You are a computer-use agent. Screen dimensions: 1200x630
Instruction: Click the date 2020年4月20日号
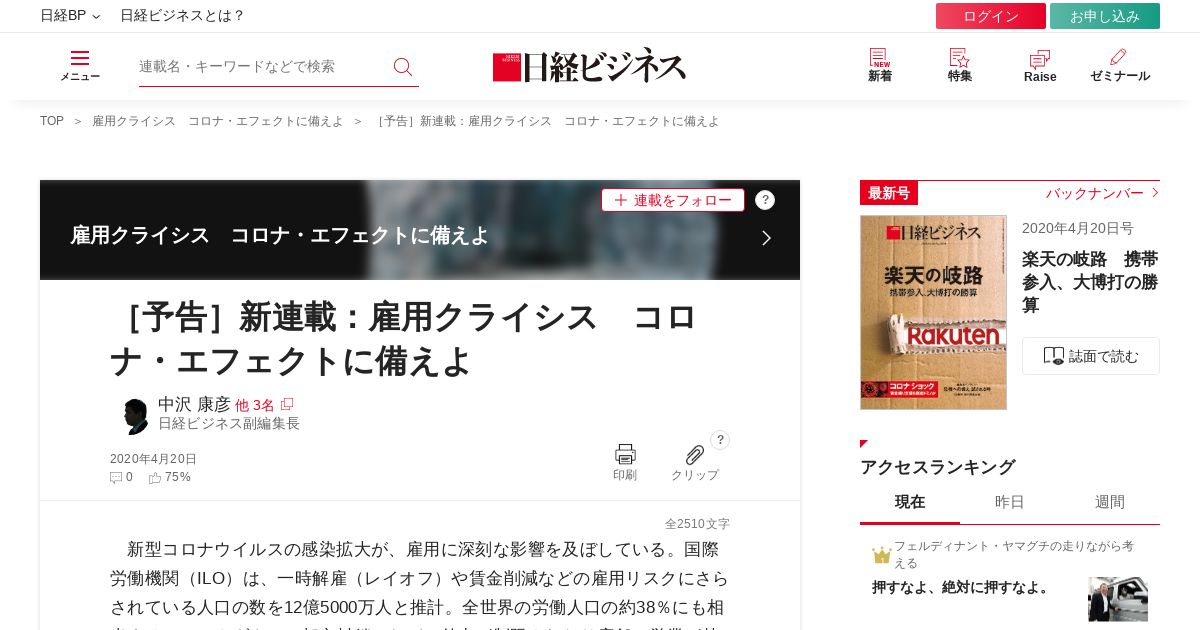click(1078, 228)
